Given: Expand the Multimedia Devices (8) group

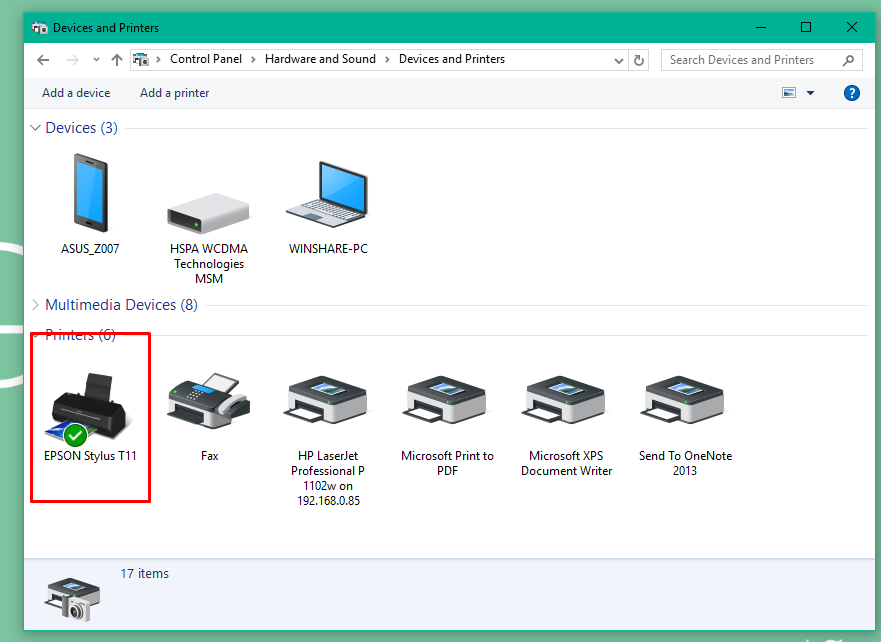Looking at the screenshot, I should pos(35,304).
